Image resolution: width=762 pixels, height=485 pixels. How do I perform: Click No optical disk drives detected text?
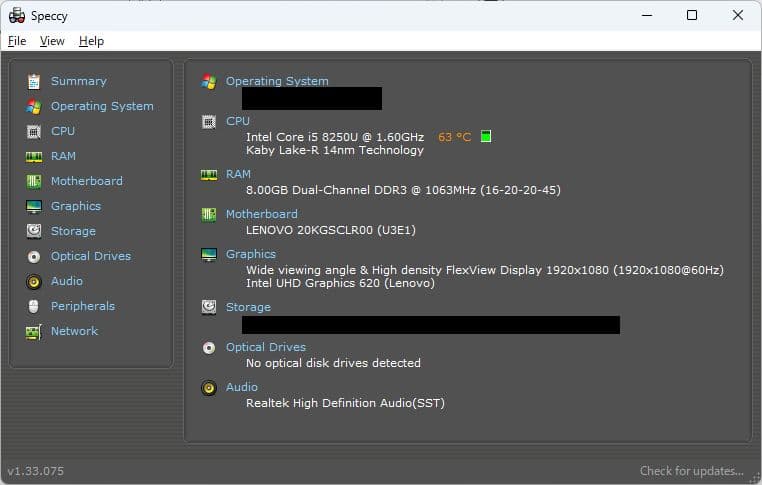click(x=333, y=363)
